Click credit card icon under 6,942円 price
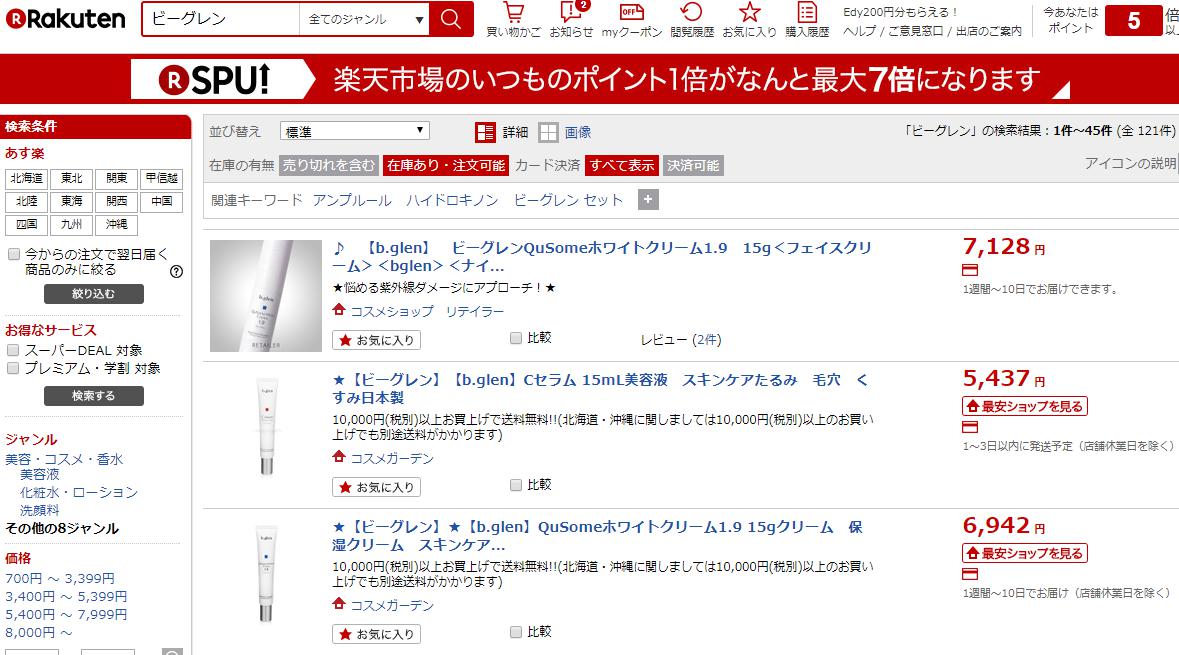The height and width of the screenshot is (655, 1179). [x=970, y=574]
